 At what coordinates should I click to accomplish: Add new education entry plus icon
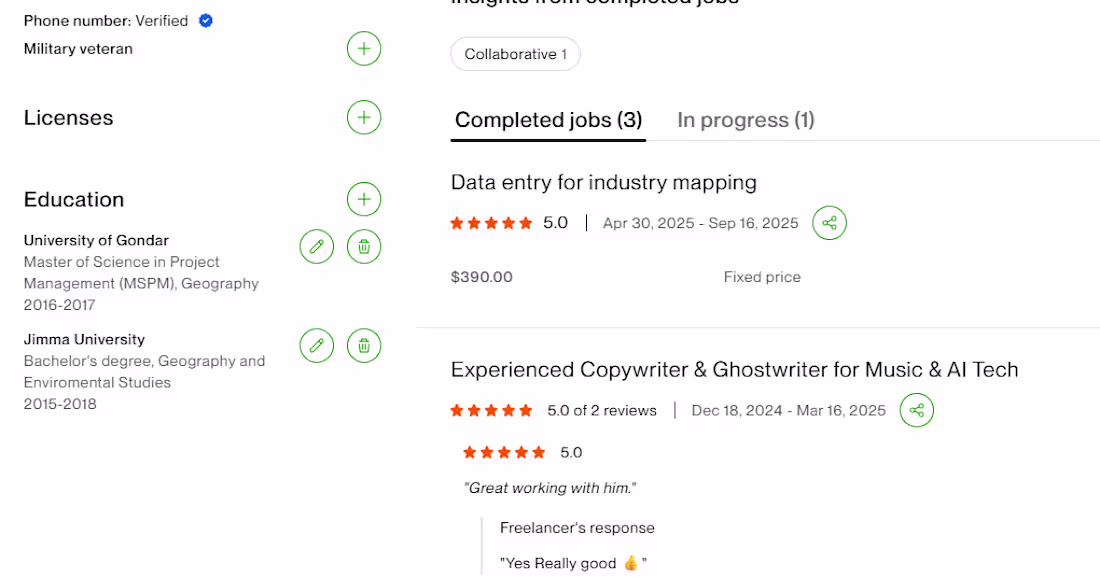pos(363,199)
